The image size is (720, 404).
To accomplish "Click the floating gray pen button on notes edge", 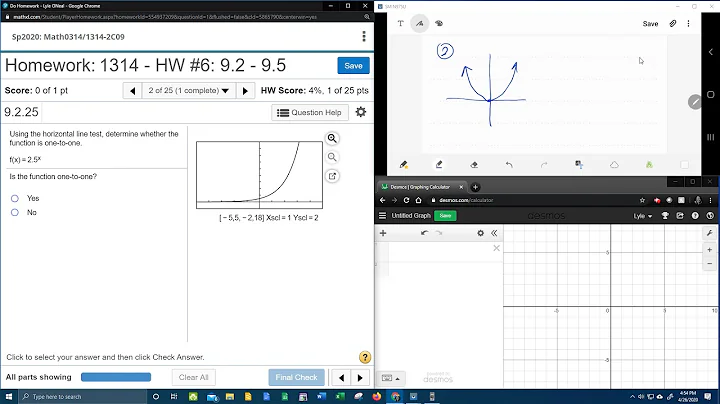I will click(x=695, y=102).
